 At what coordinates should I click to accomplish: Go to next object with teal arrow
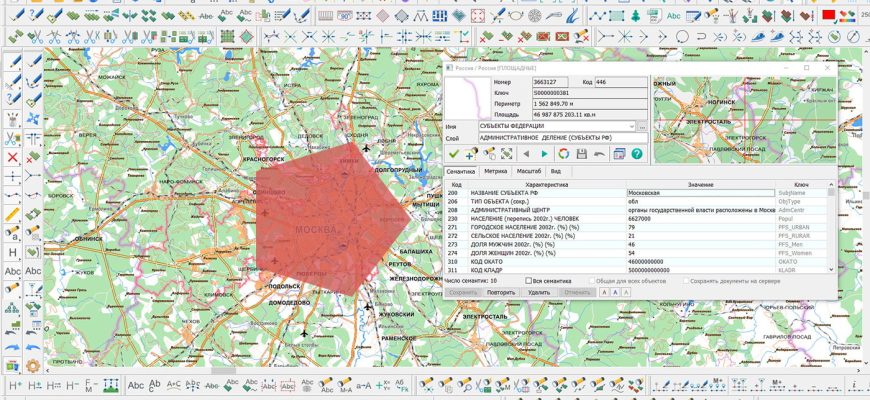pyautogui.click(x=544, y=153)
